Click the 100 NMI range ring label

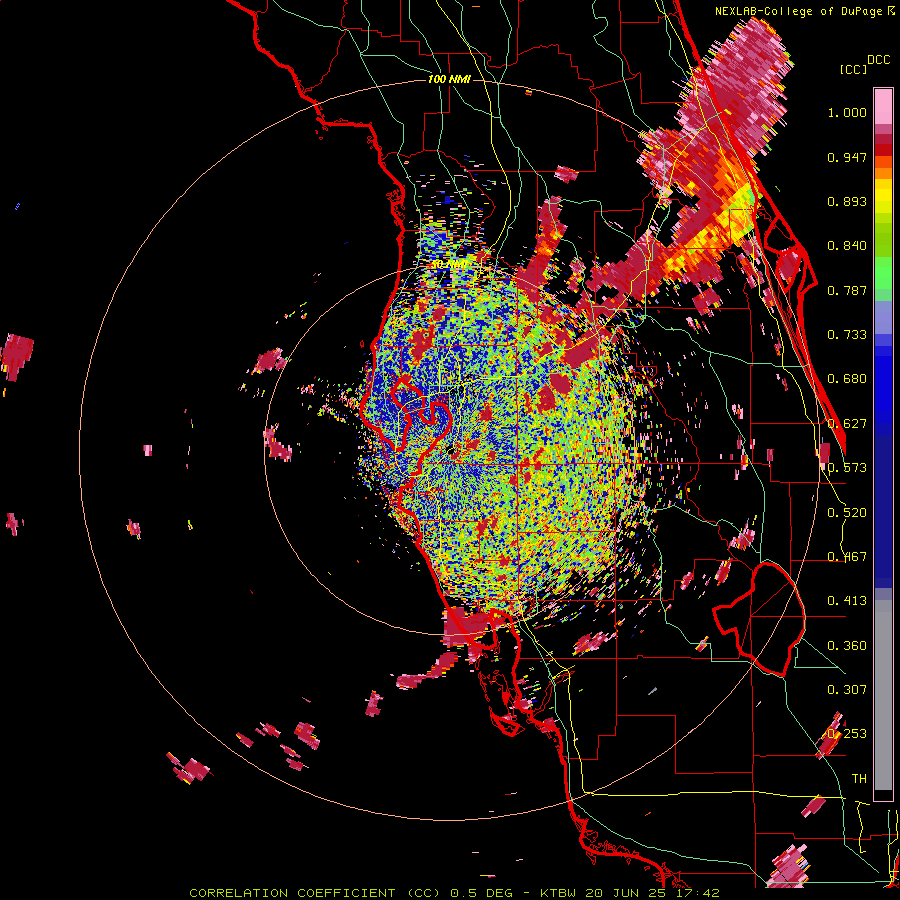[449, 79]
